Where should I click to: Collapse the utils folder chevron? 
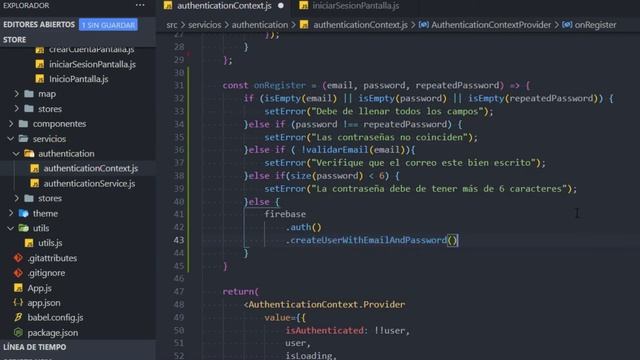pos(11,228)
